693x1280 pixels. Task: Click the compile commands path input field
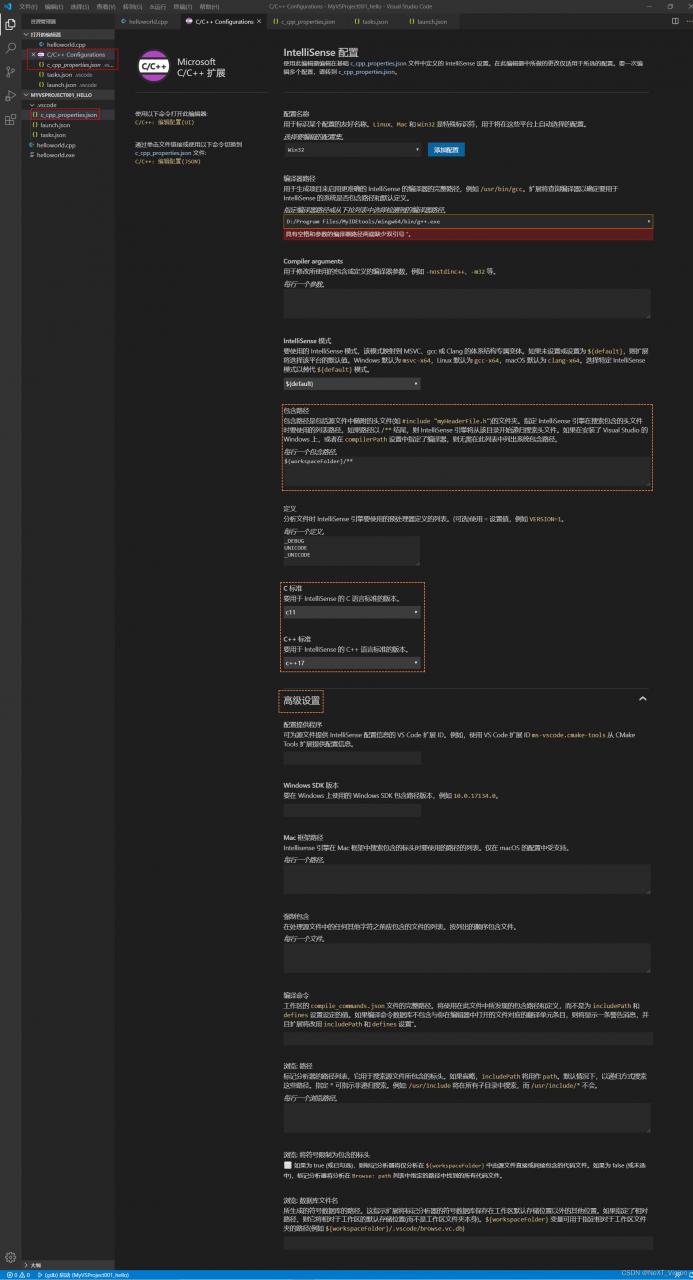(467, 1038)
